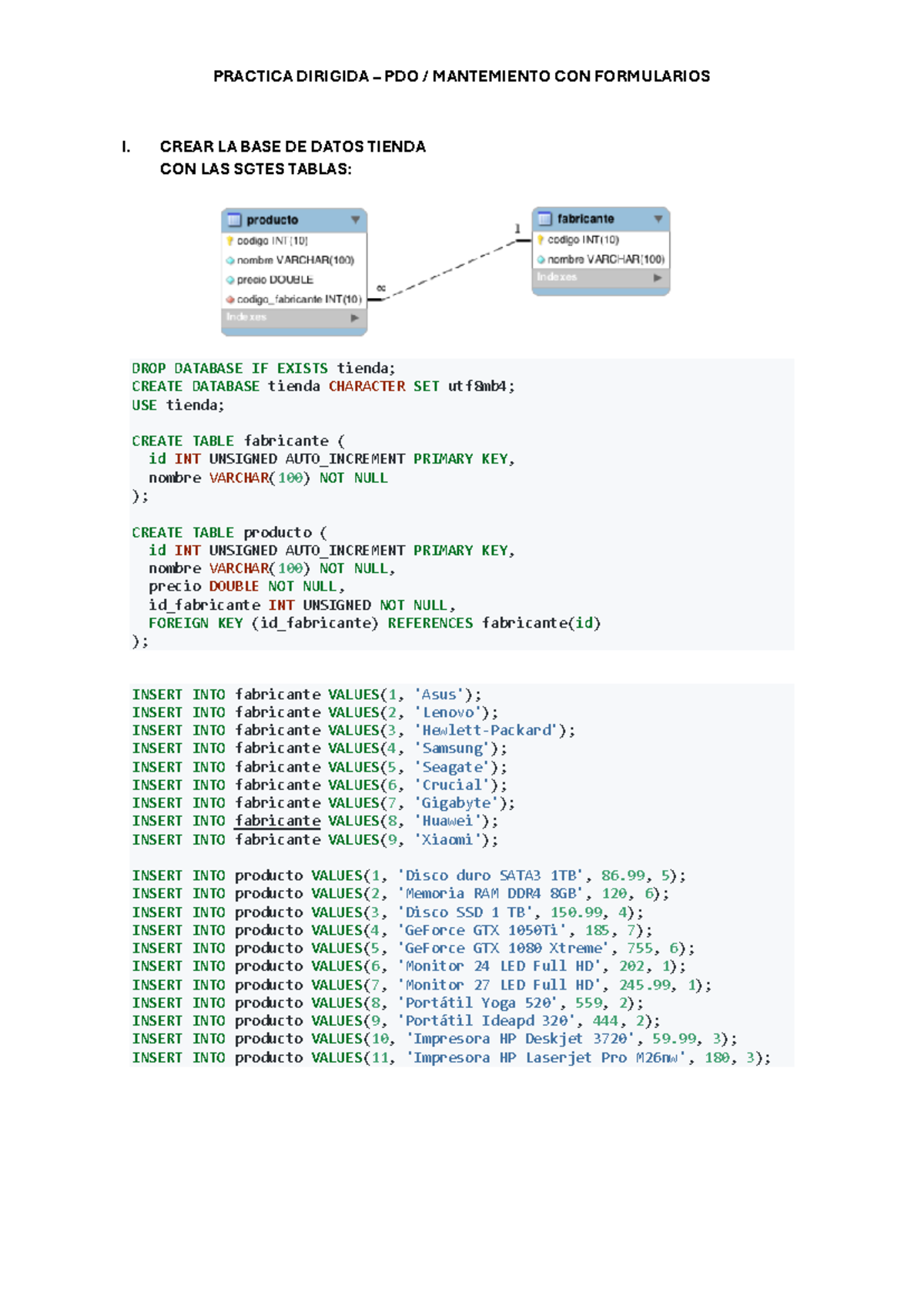Image resolution: width=924 pixels, height=1306 pixels.
Task: Click the diamond icon beside fabricante nombre column
Action: 541,260
